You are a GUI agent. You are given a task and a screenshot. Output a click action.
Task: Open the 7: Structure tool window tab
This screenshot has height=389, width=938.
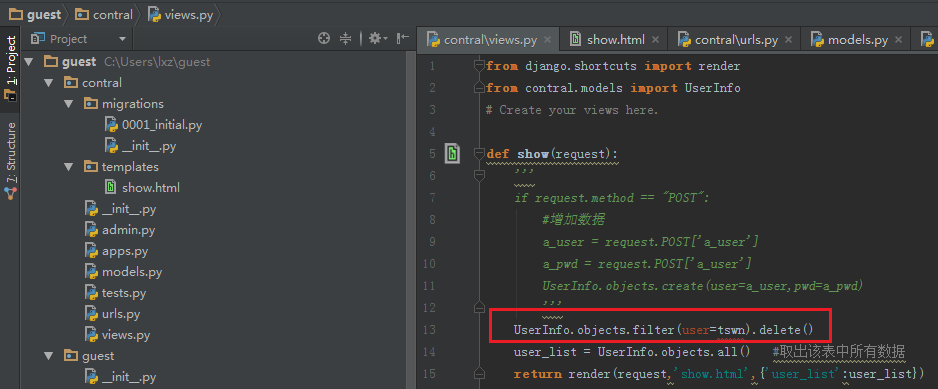tap(10, 160)
